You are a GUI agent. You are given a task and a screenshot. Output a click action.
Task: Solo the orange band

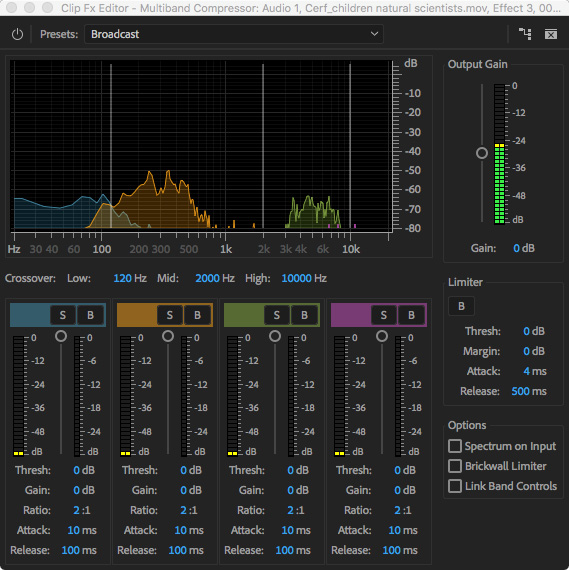(169, 315)
